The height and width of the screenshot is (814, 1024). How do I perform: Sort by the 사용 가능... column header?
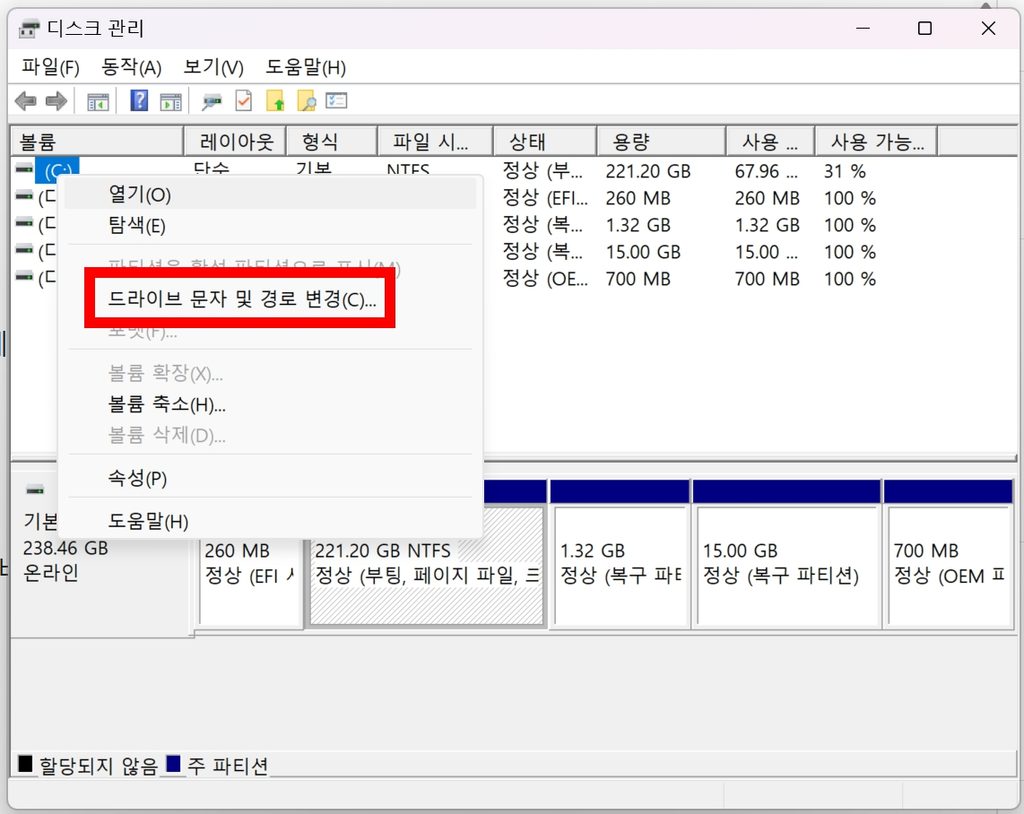click(x=876, y=141)
